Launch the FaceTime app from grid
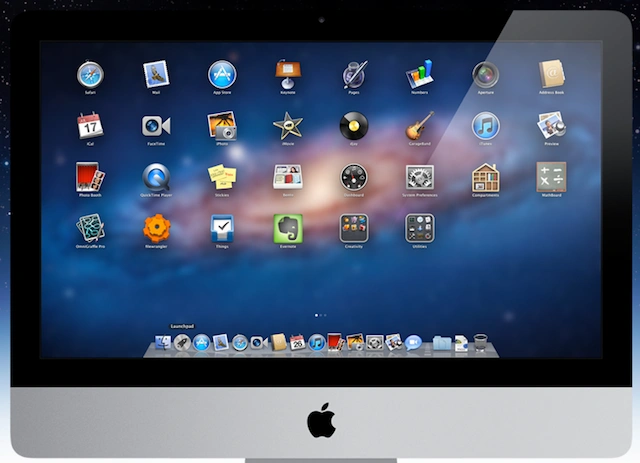640x463 pixels. point(156,126)
